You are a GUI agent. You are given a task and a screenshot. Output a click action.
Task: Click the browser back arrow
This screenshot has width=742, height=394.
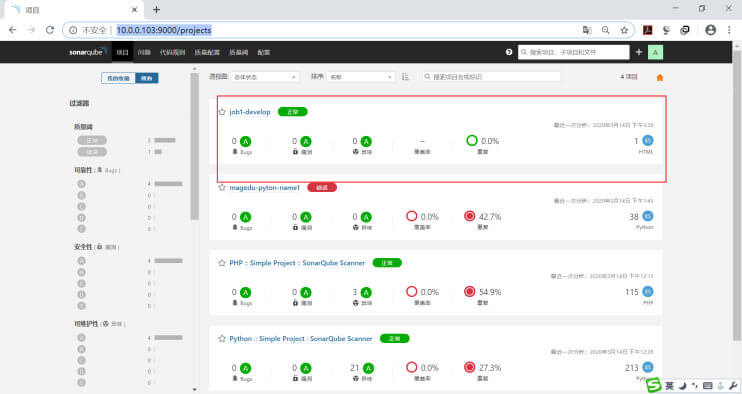tap(13, 30)
